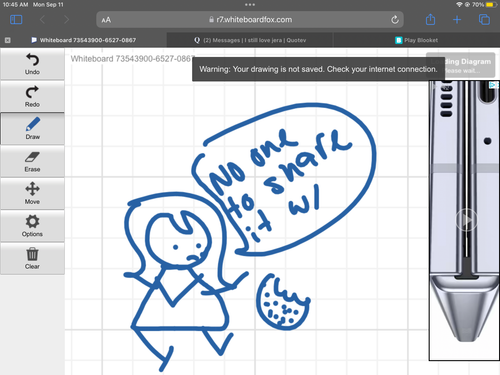Switch to the Quotev Messages tab

(x=250, y=40)
